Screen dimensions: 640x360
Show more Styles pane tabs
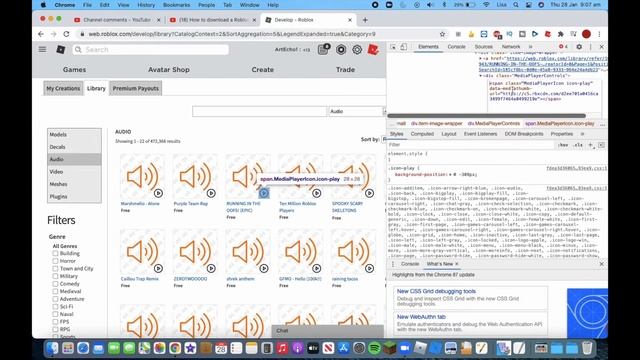582,134
